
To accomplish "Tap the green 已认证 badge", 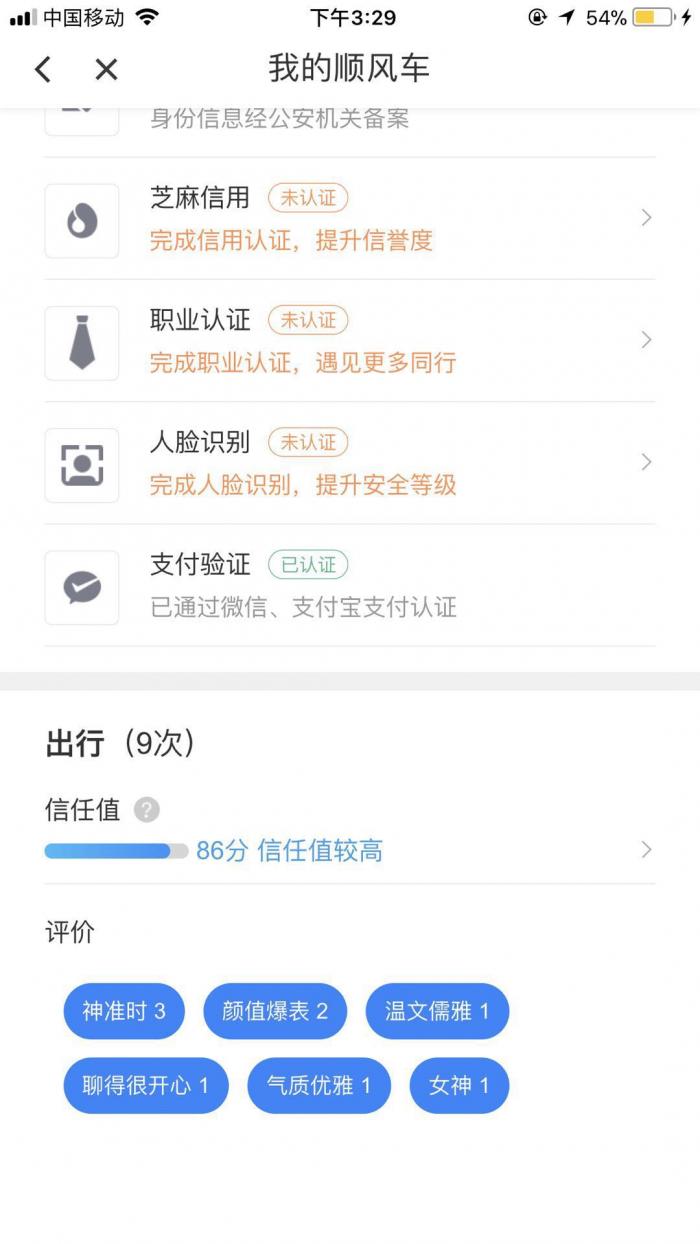I will [x=308, y=565].
